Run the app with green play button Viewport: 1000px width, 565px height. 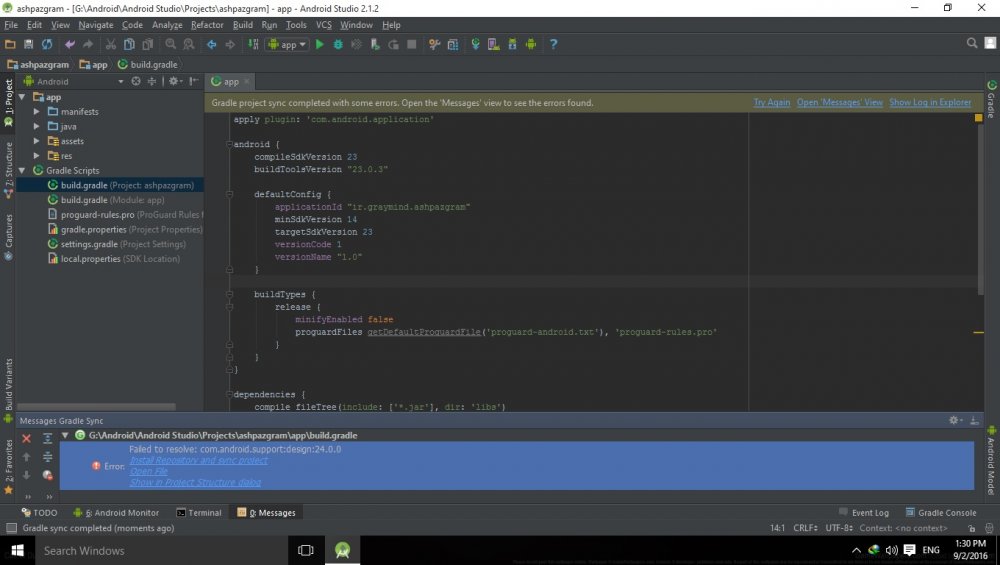(320, 44)
